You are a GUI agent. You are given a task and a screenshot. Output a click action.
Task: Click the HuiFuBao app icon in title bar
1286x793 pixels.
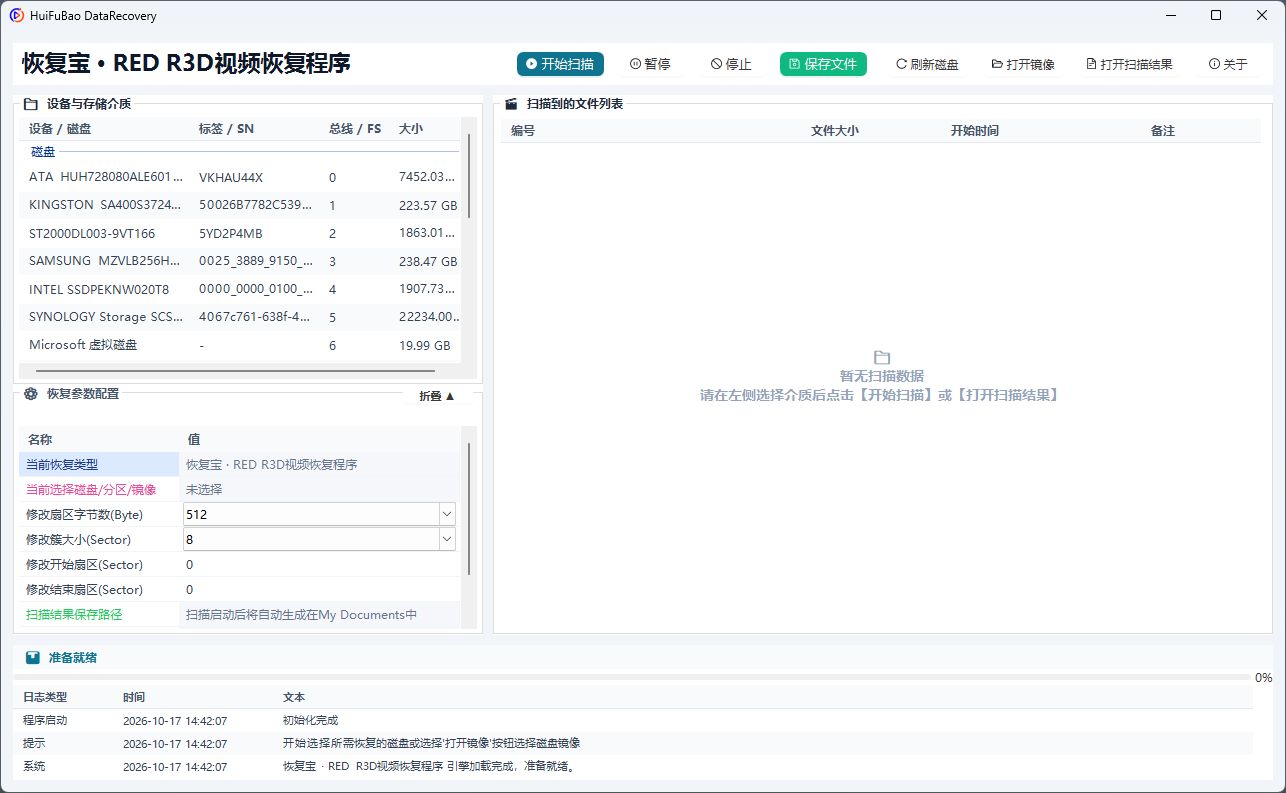17,16
